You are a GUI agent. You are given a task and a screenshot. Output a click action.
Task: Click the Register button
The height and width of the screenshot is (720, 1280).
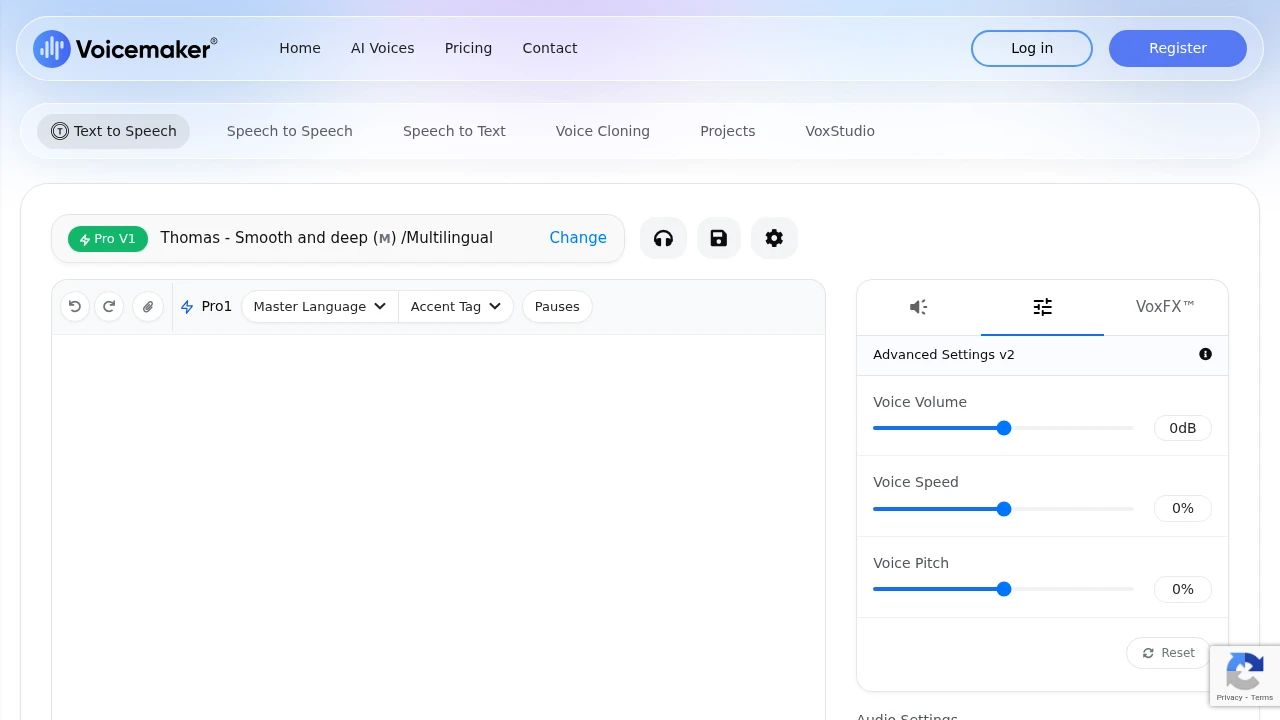coord(1177,48)
